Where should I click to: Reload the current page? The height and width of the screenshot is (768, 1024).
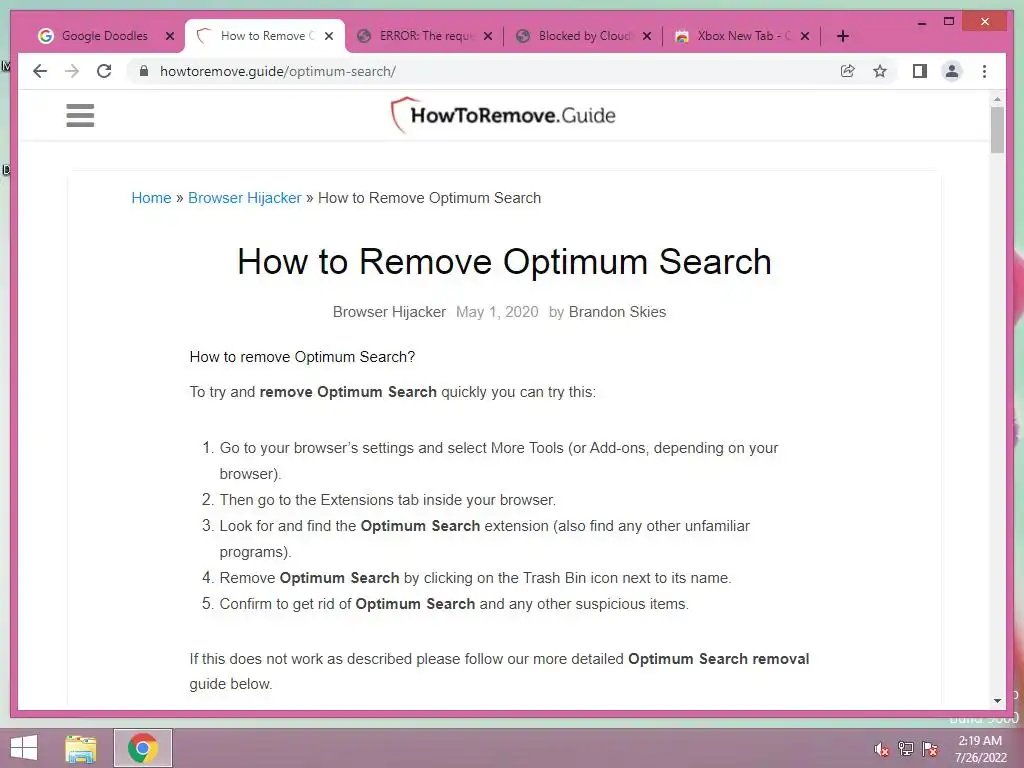pyautogui.click(x=104, y=71)
